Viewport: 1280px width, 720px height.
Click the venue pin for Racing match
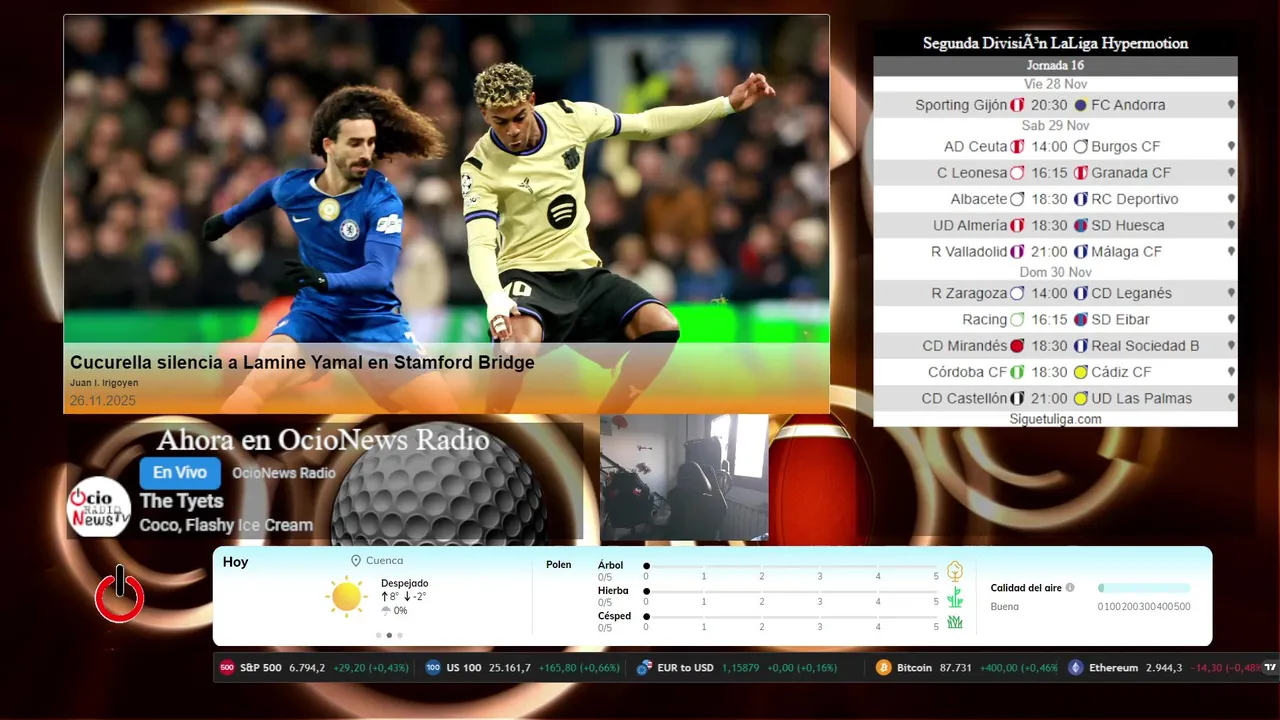click(1231, 319)
